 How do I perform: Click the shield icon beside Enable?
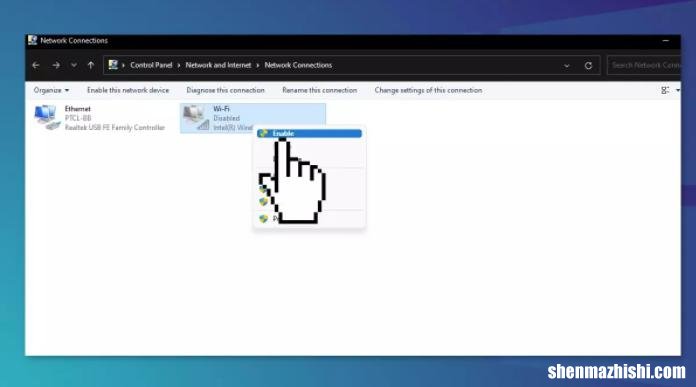[x=263, y=133]
